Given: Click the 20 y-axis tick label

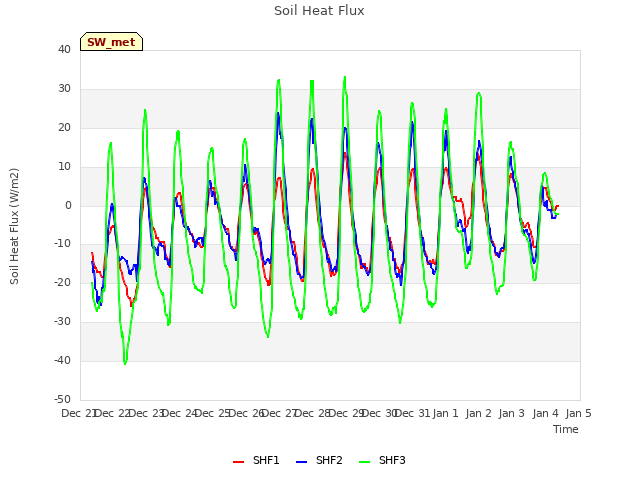Looking at the screenshot, I should (x=64, y=128).
